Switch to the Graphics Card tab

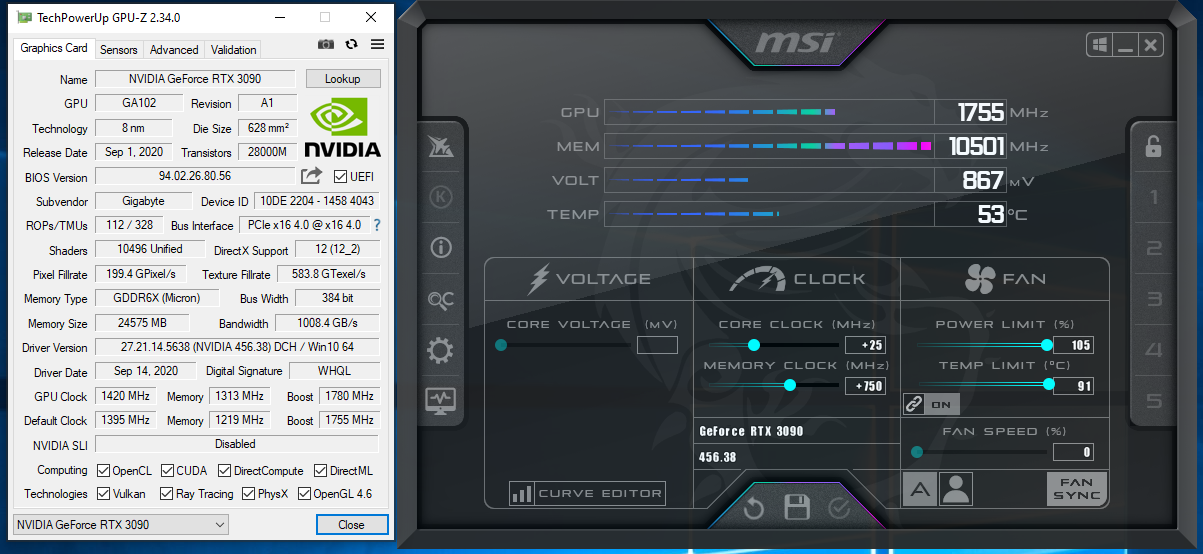[54, 48]
